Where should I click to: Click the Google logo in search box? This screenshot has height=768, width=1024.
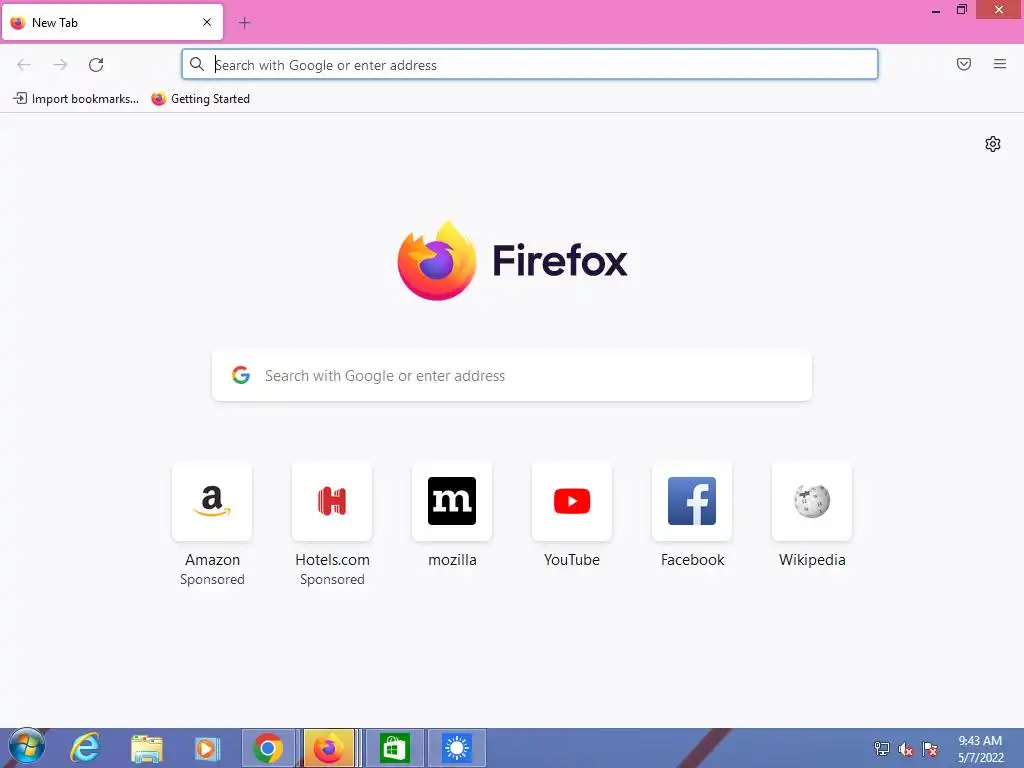tap(241, 375)
